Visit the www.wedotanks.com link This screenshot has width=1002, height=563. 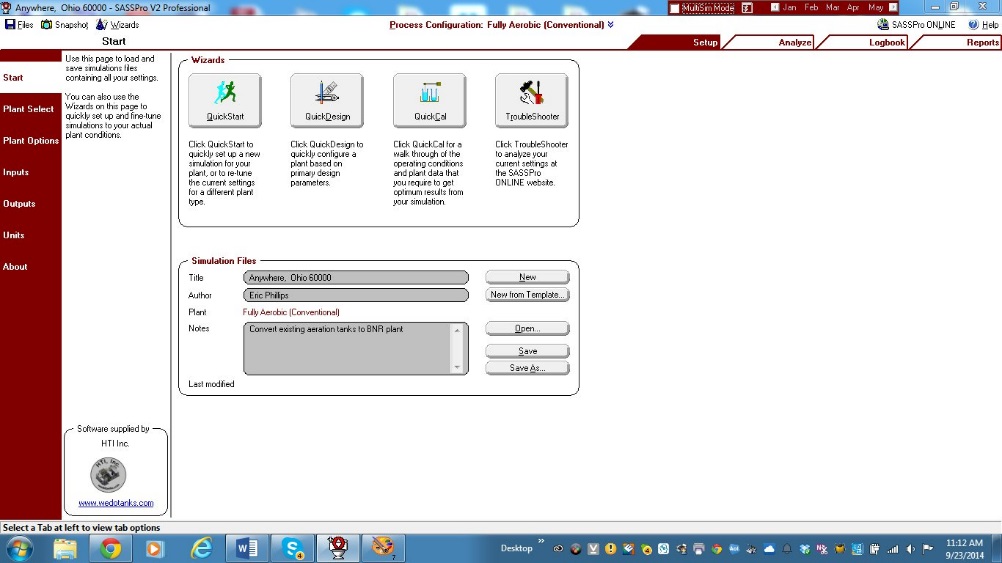[x=116, y=503]
